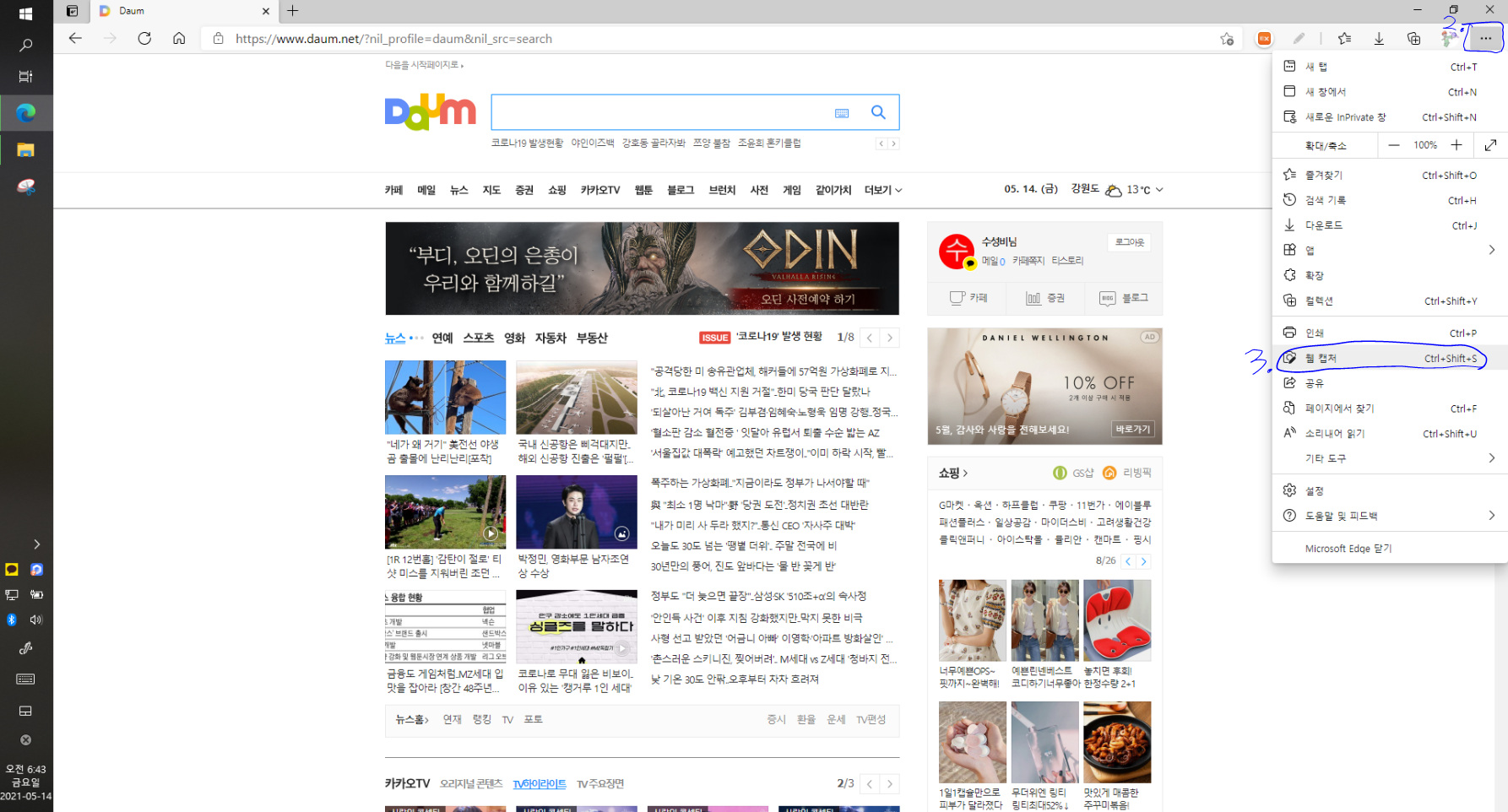Screen dimensions: 1508x812
Task: Enter full screen via zoom row arrow icon
Action: [x=1491, y=145]
